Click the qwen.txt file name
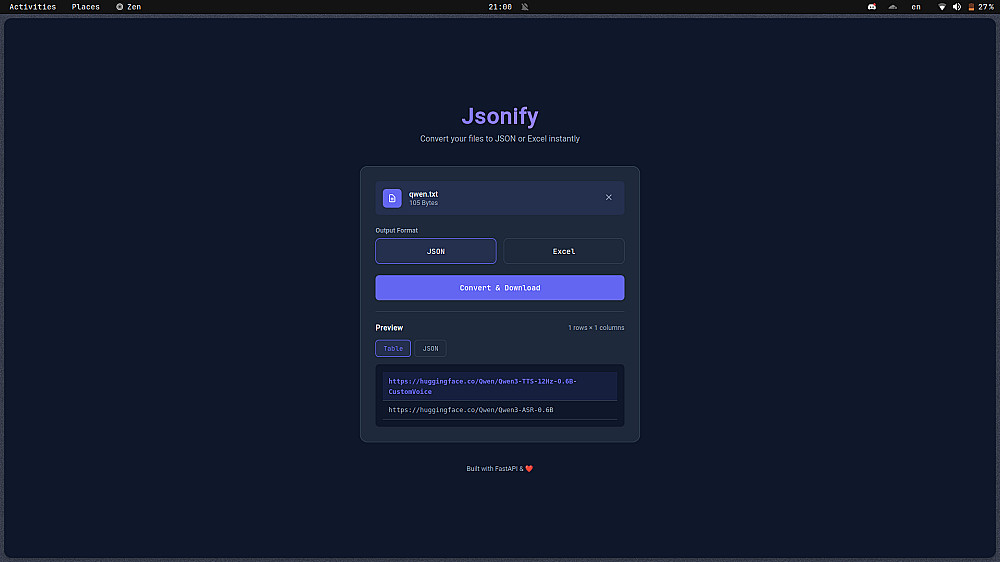This screenshot has width=1000, height=562. pyautogui.click(x=423, y=194)
